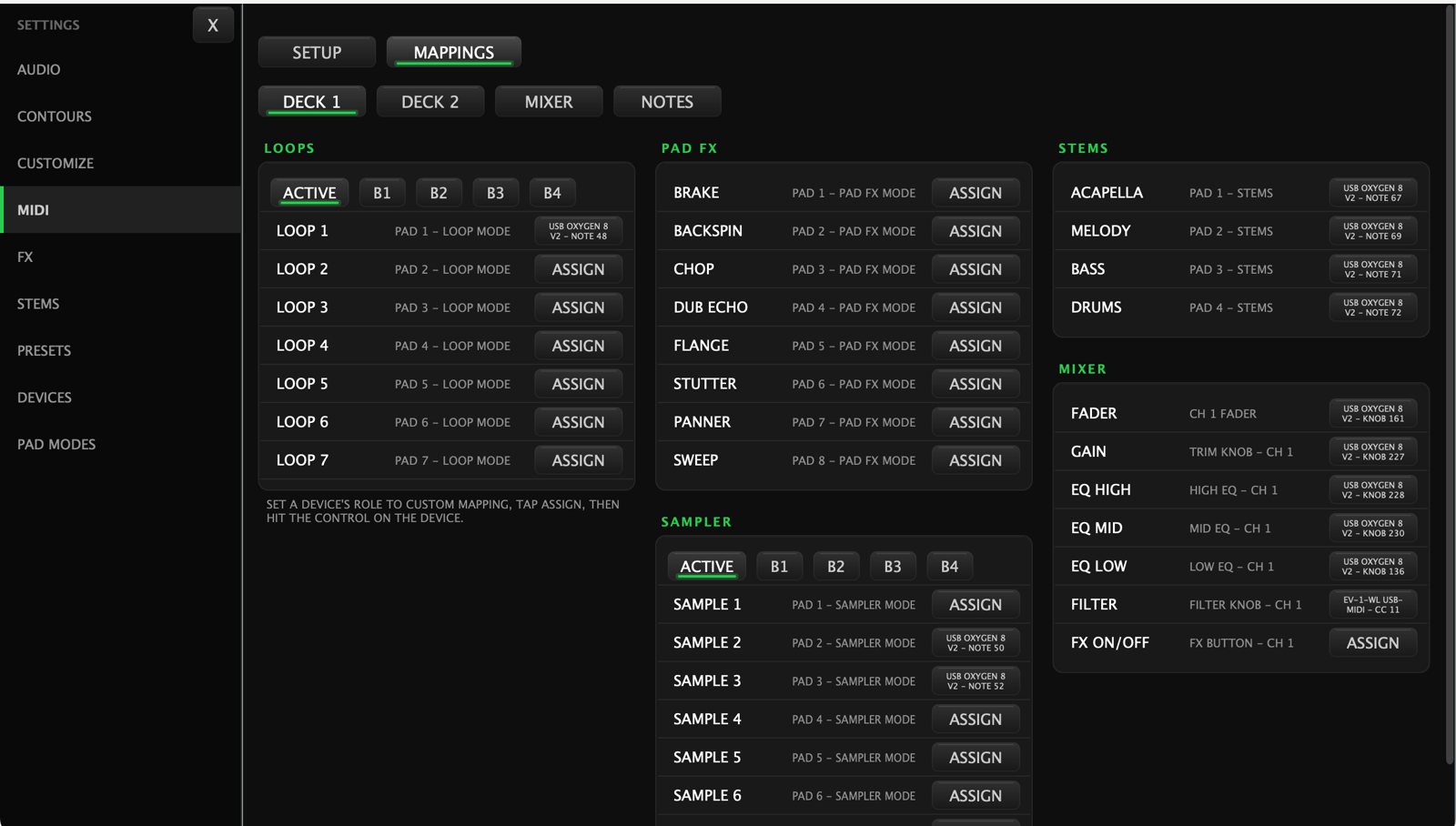Assign a control to FX On/Off

click(x=1373, y=643)
